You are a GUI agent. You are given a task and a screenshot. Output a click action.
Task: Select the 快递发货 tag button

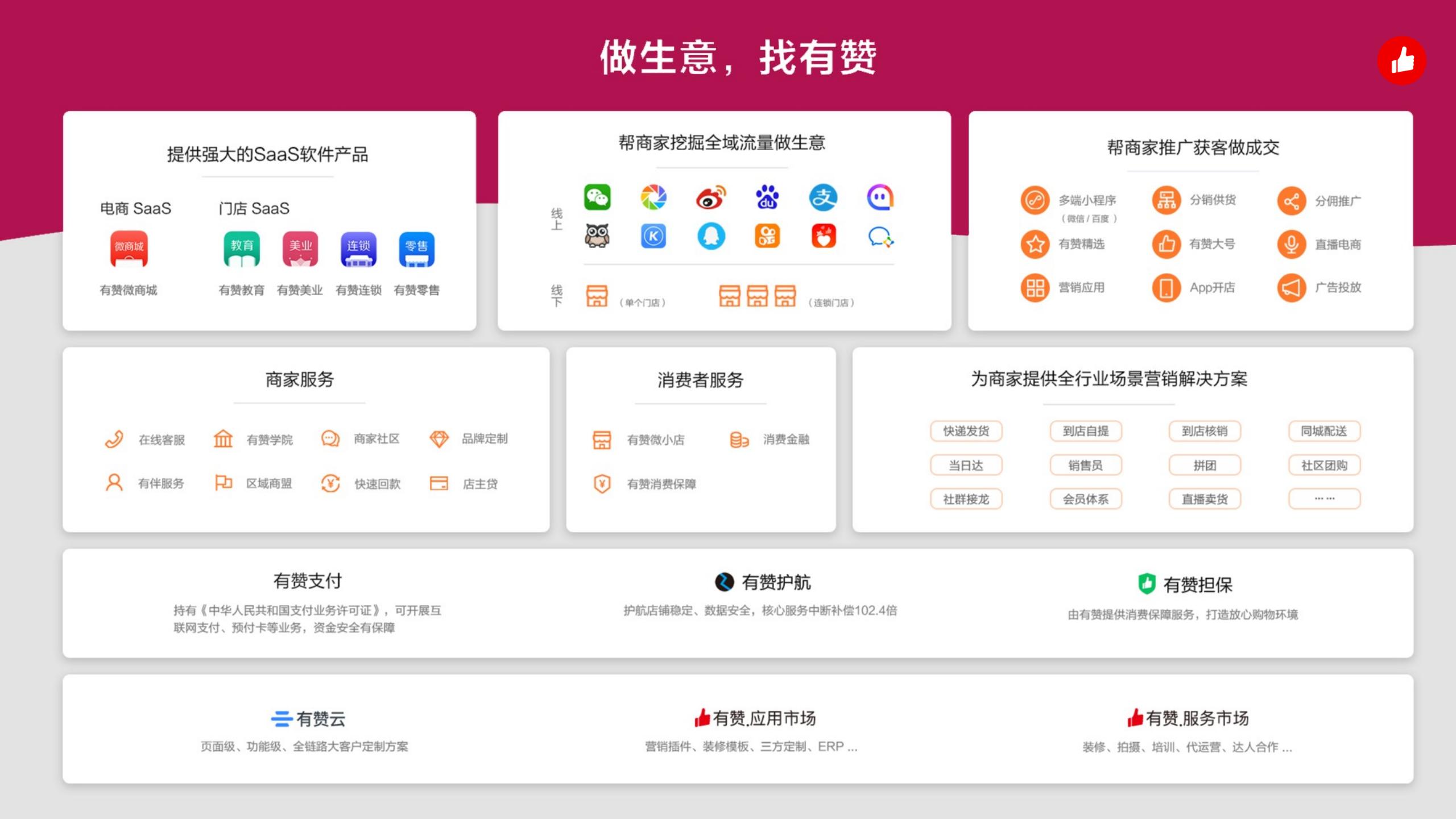tap(966, 431)
